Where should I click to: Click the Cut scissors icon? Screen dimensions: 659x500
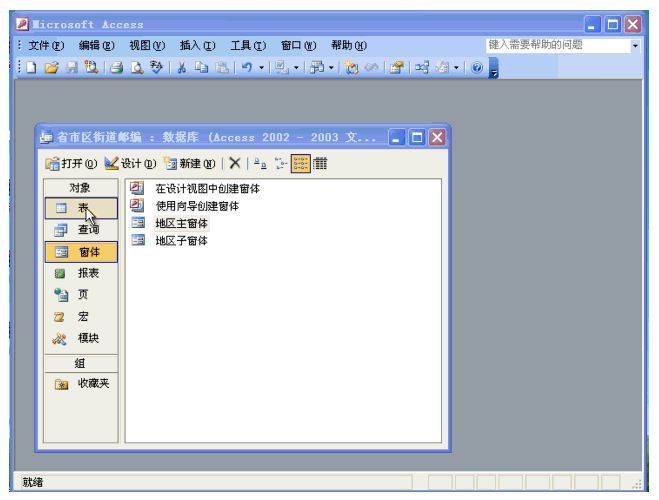[x=182, y=68]
